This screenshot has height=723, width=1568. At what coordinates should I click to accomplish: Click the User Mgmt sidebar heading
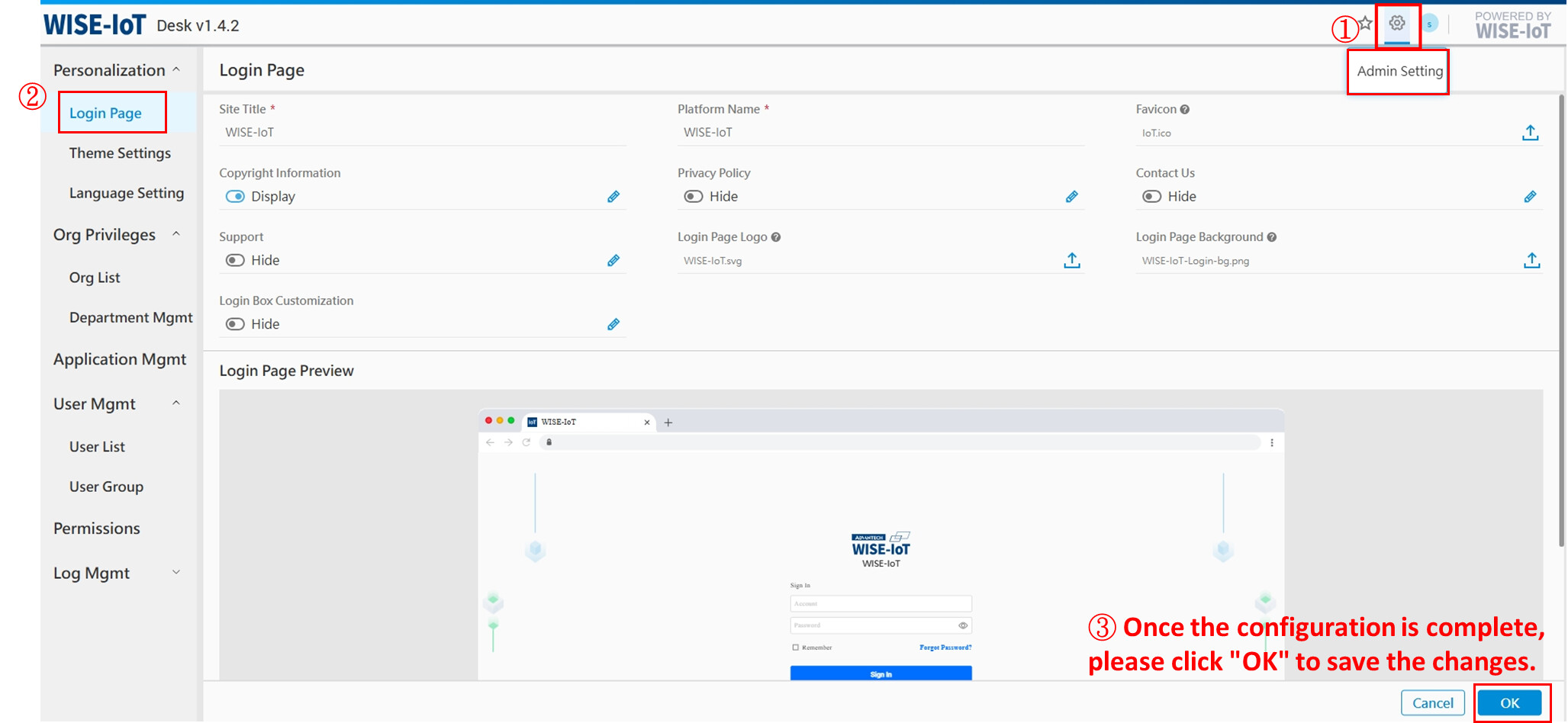click(95, 404)
